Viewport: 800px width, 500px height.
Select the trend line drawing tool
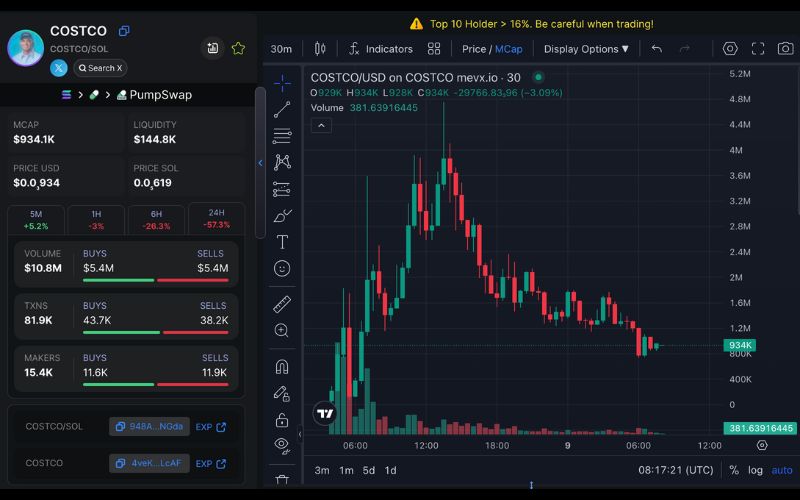pos(282,109)
